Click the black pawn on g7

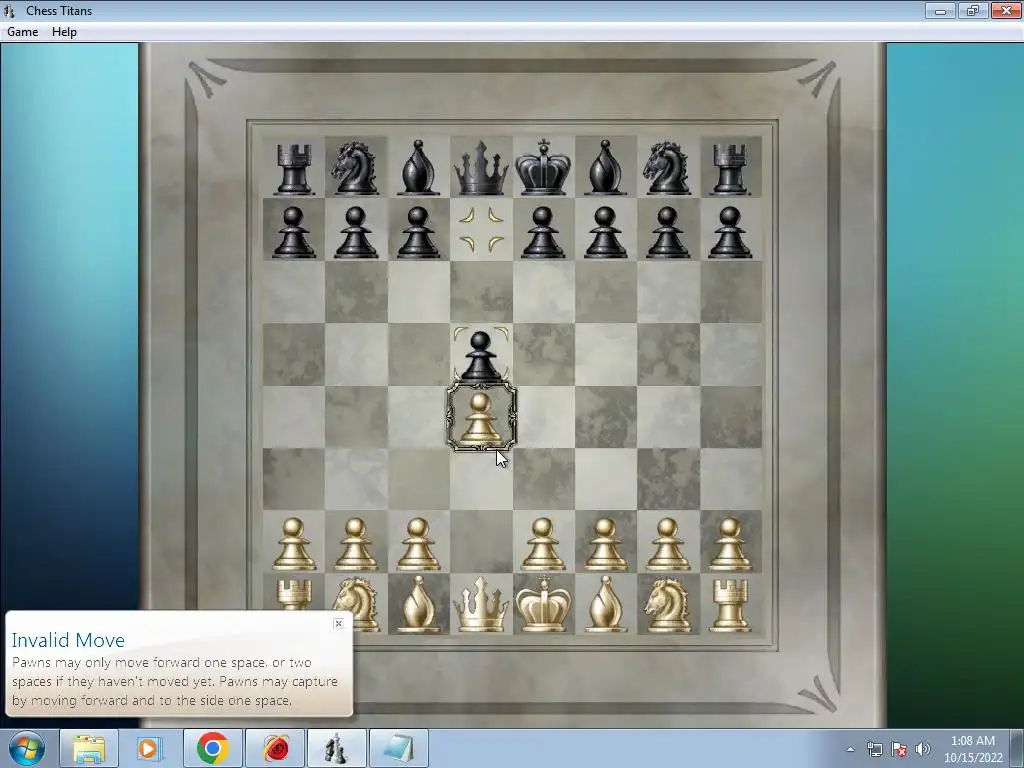[x=667, y=232]
